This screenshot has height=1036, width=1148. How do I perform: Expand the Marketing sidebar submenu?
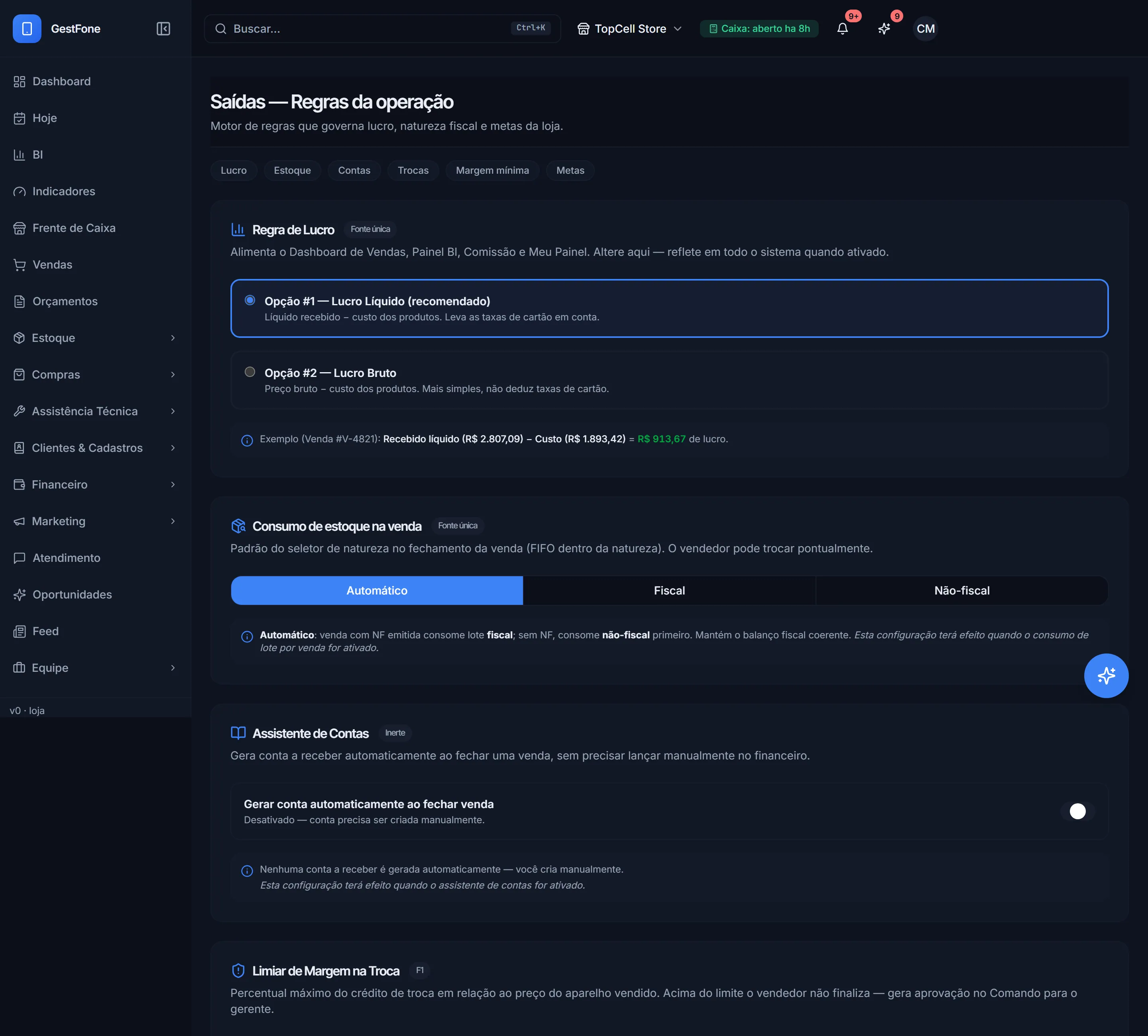pos(173,522)
